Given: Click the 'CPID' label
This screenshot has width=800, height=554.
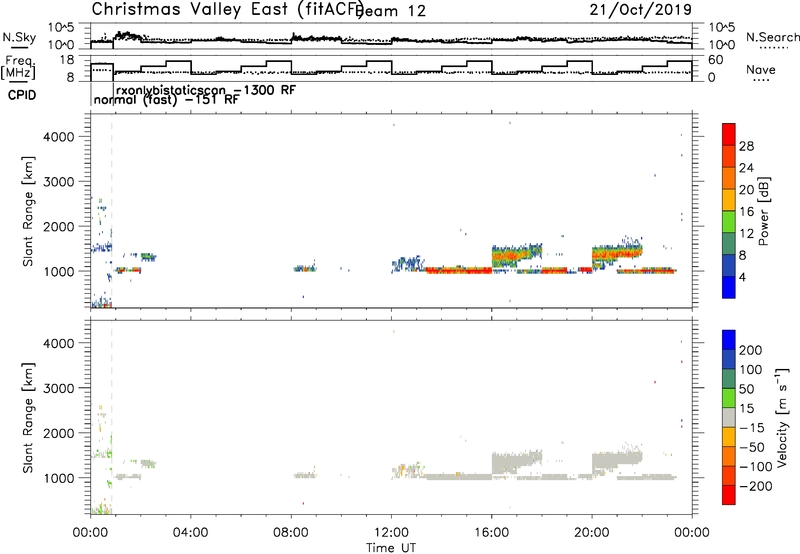Looking at the screenshot, I should pos(22,95).
